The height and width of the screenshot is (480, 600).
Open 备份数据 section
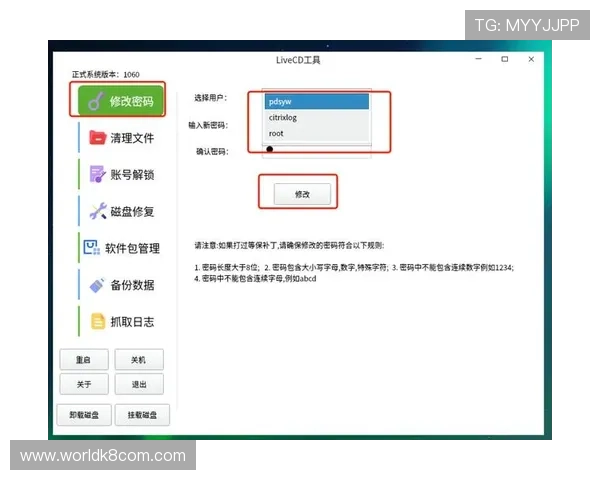[x=122, y=285]
